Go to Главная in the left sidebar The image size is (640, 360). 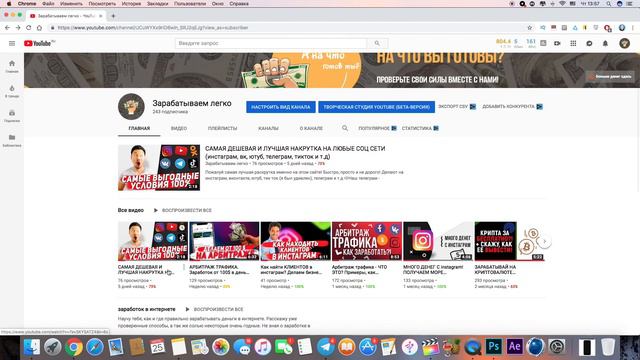point(12,66)
